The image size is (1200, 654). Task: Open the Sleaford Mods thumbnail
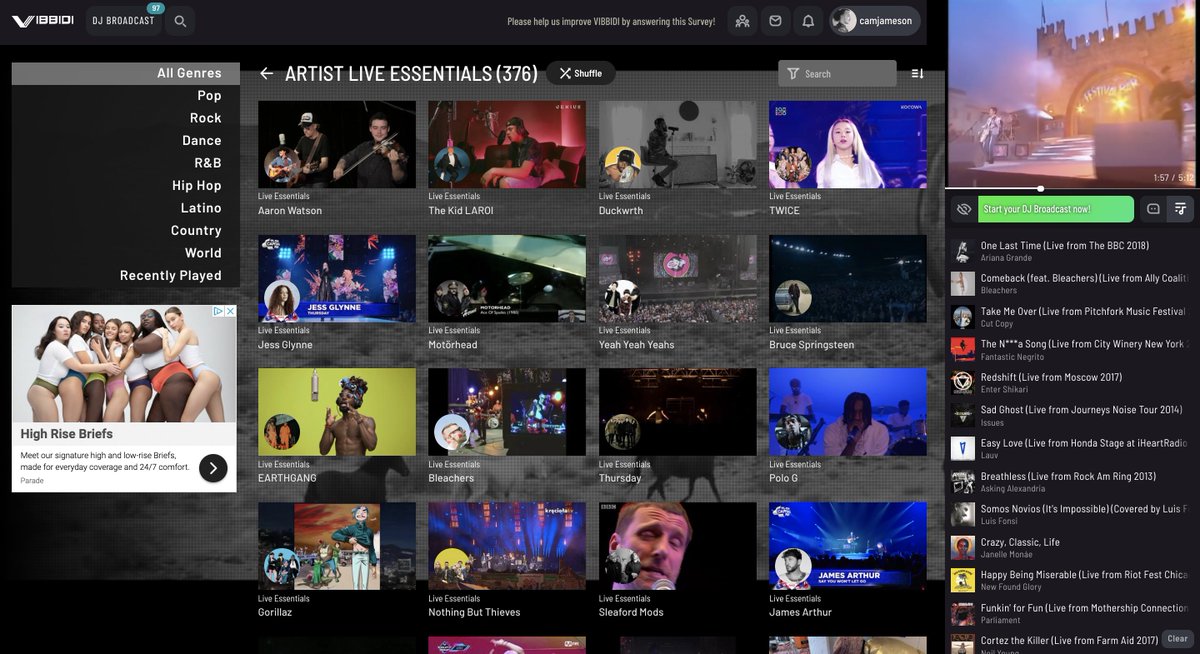678,546
